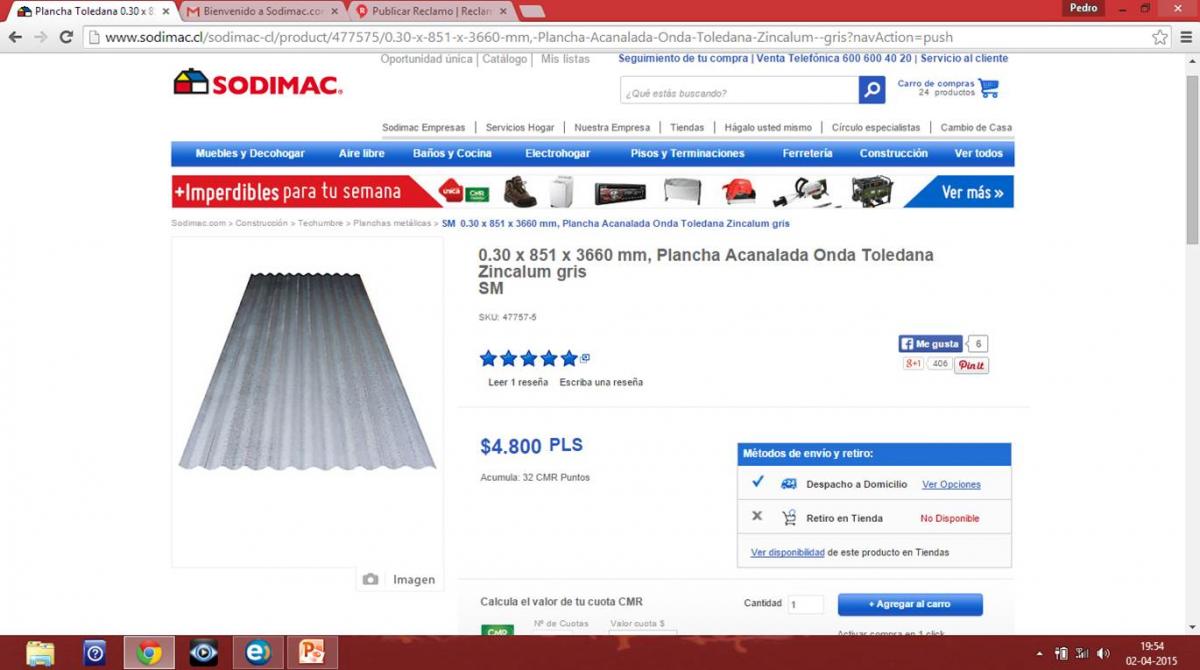Open the shopping cart icon

989,88
